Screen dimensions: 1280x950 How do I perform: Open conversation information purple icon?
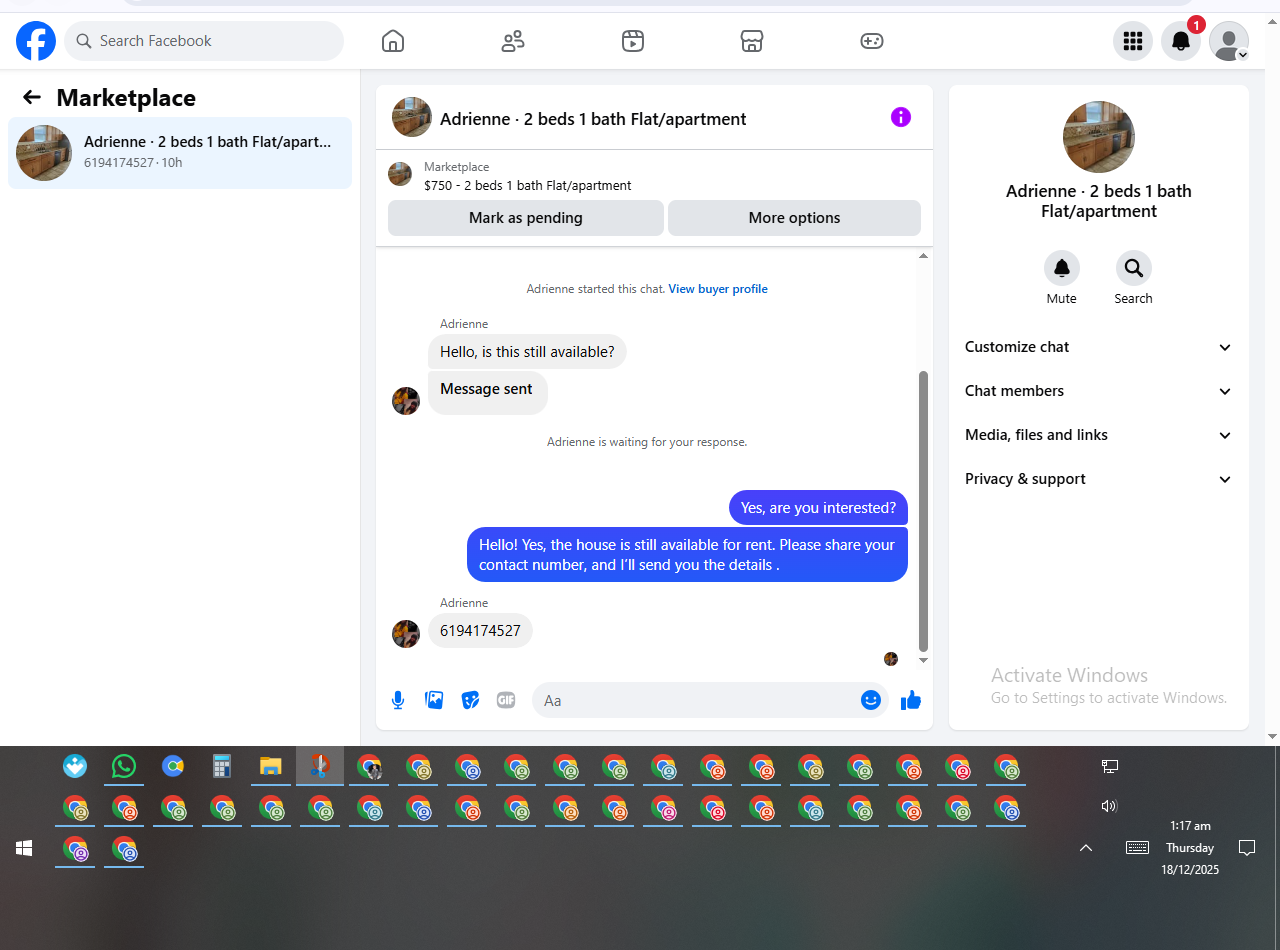901,117
